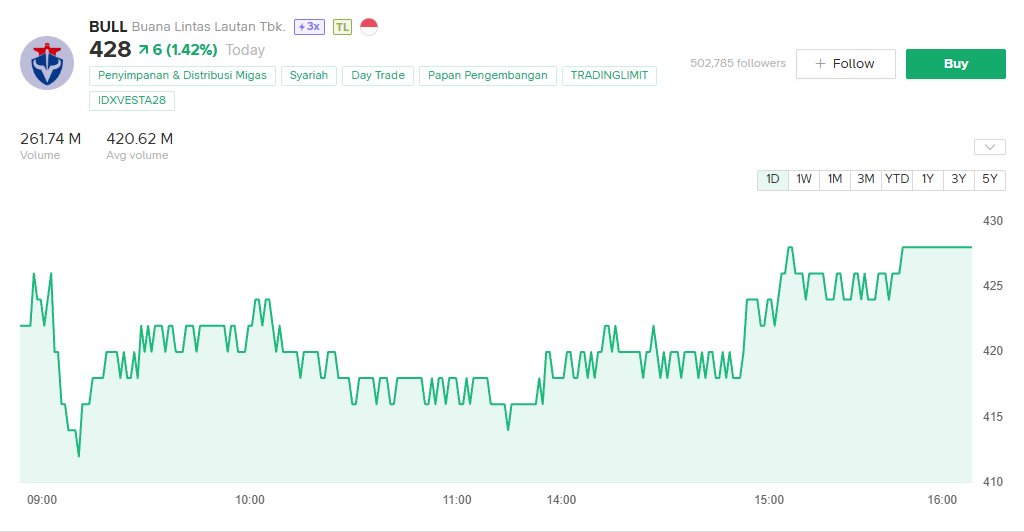
Task: Click the 3x leverage badge icon
Action: [309, 27]
